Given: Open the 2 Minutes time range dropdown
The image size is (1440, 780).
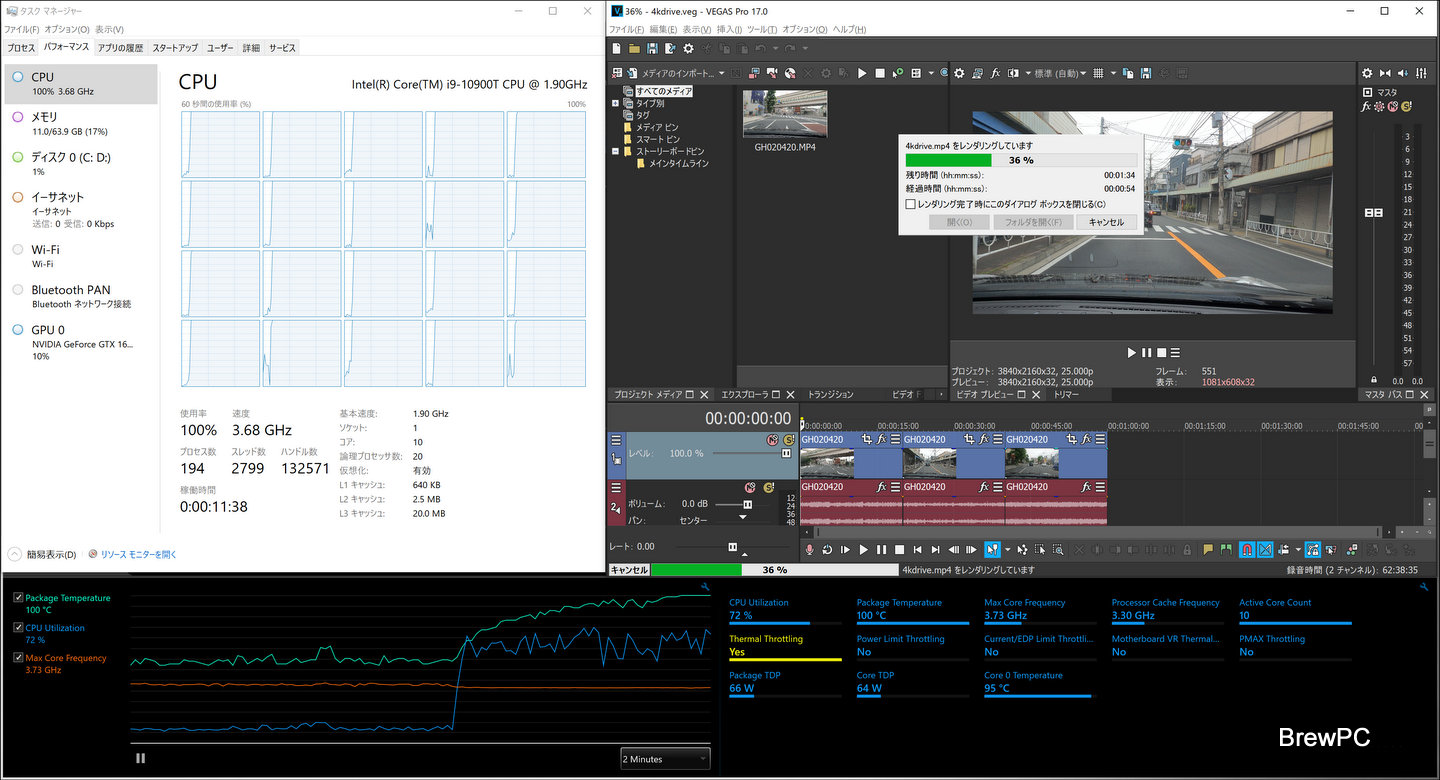Looking at the screenshot, I should coord(665,759).
